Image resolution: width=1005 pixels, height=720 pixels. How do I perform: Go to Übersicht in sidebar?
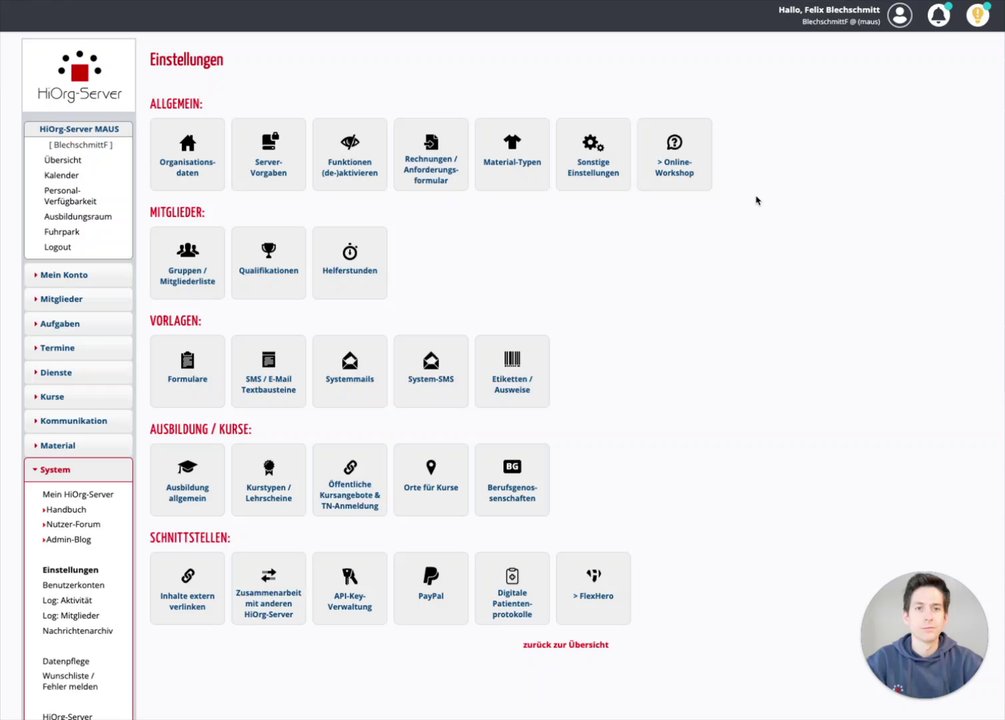[x=63, y=160]
